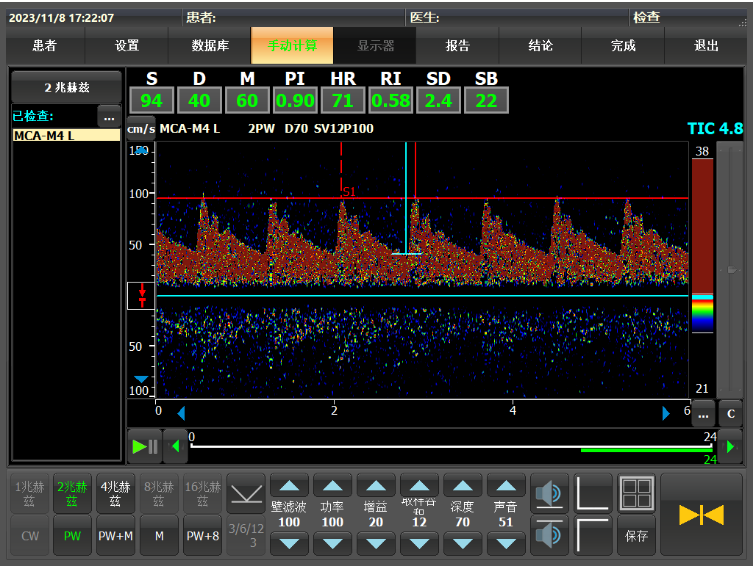753x566 pixels.
Task: Open the 结论 conclusion menu
Action: [x=541, y=46]
